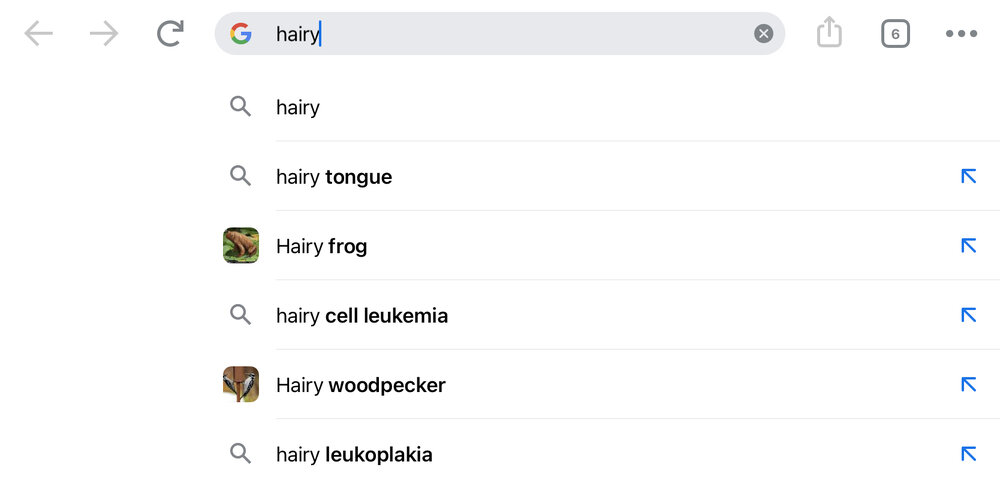
Task: Show the six open tabs
Action: point(895,34)
